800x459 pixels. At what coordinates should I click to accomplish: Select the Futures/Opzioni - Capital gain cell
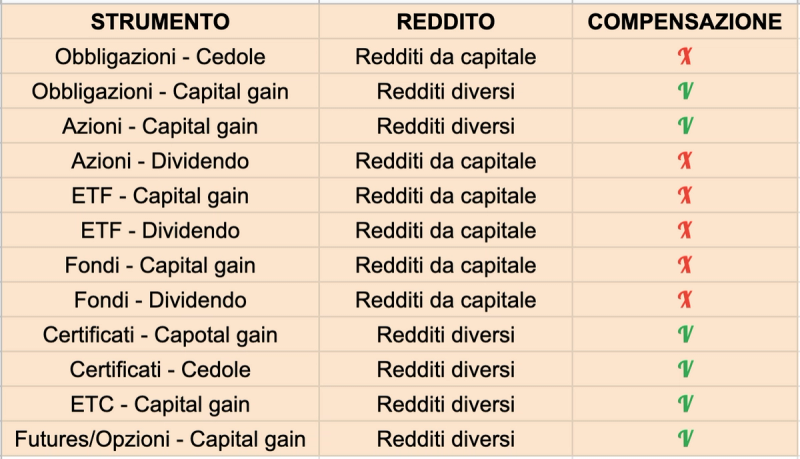click(160, 439)
